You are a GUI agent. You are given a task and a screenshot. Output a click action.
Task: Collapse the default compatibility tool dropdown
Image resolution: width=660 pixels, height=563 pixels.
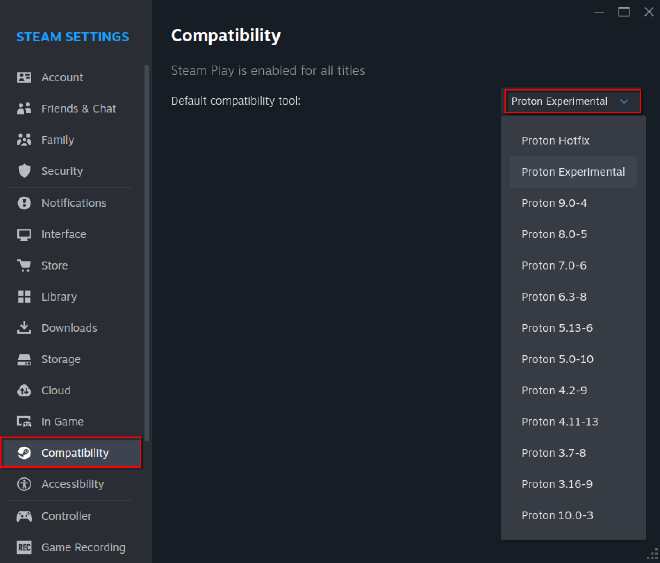tap(571, 101)
